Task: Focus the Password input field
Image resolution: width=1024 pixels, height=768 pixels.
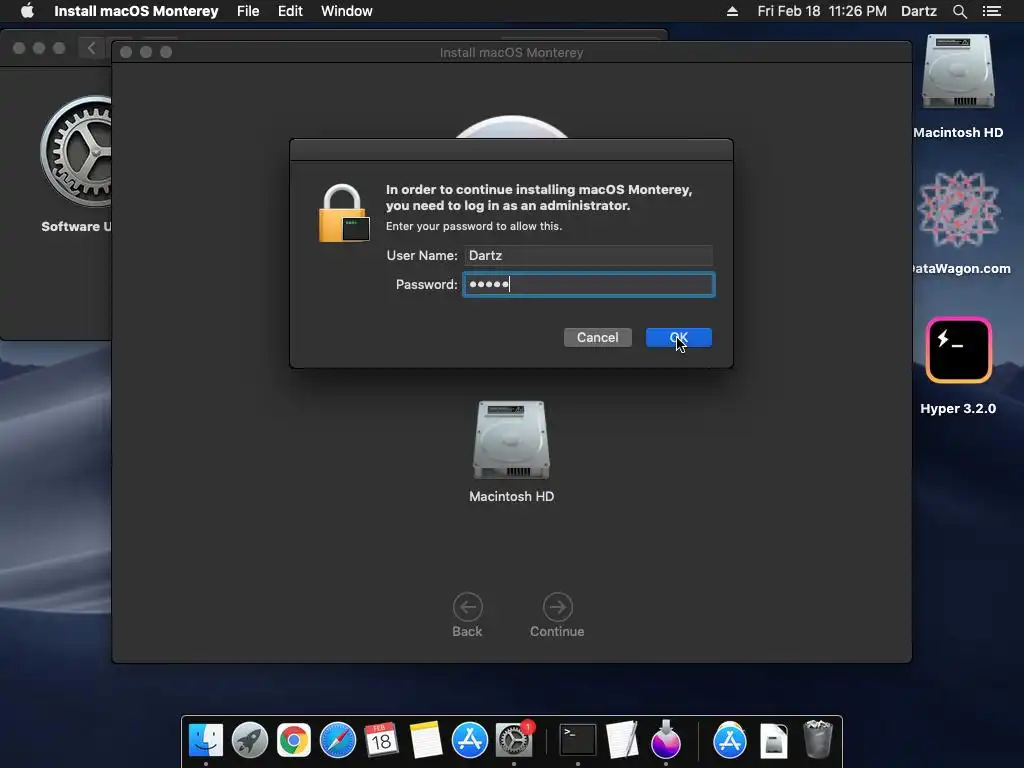Action: (589, 285)
